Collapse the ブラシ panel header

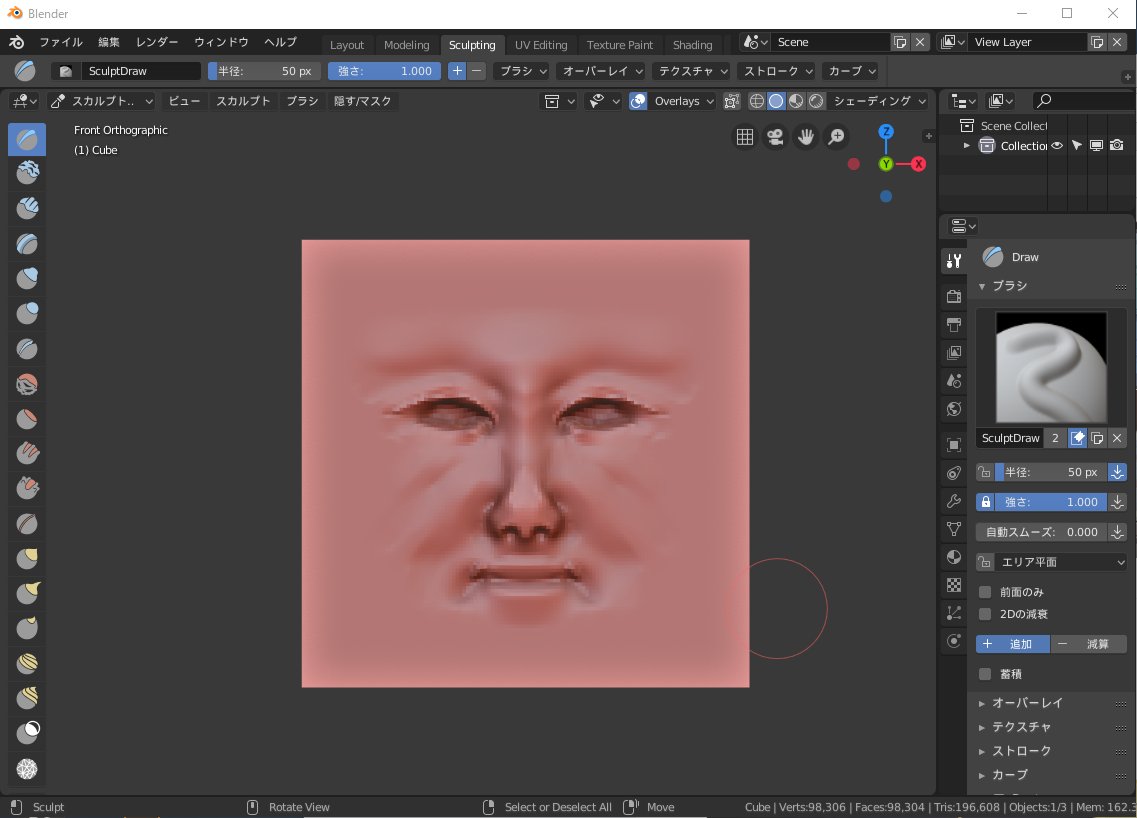pos(1009,286)
